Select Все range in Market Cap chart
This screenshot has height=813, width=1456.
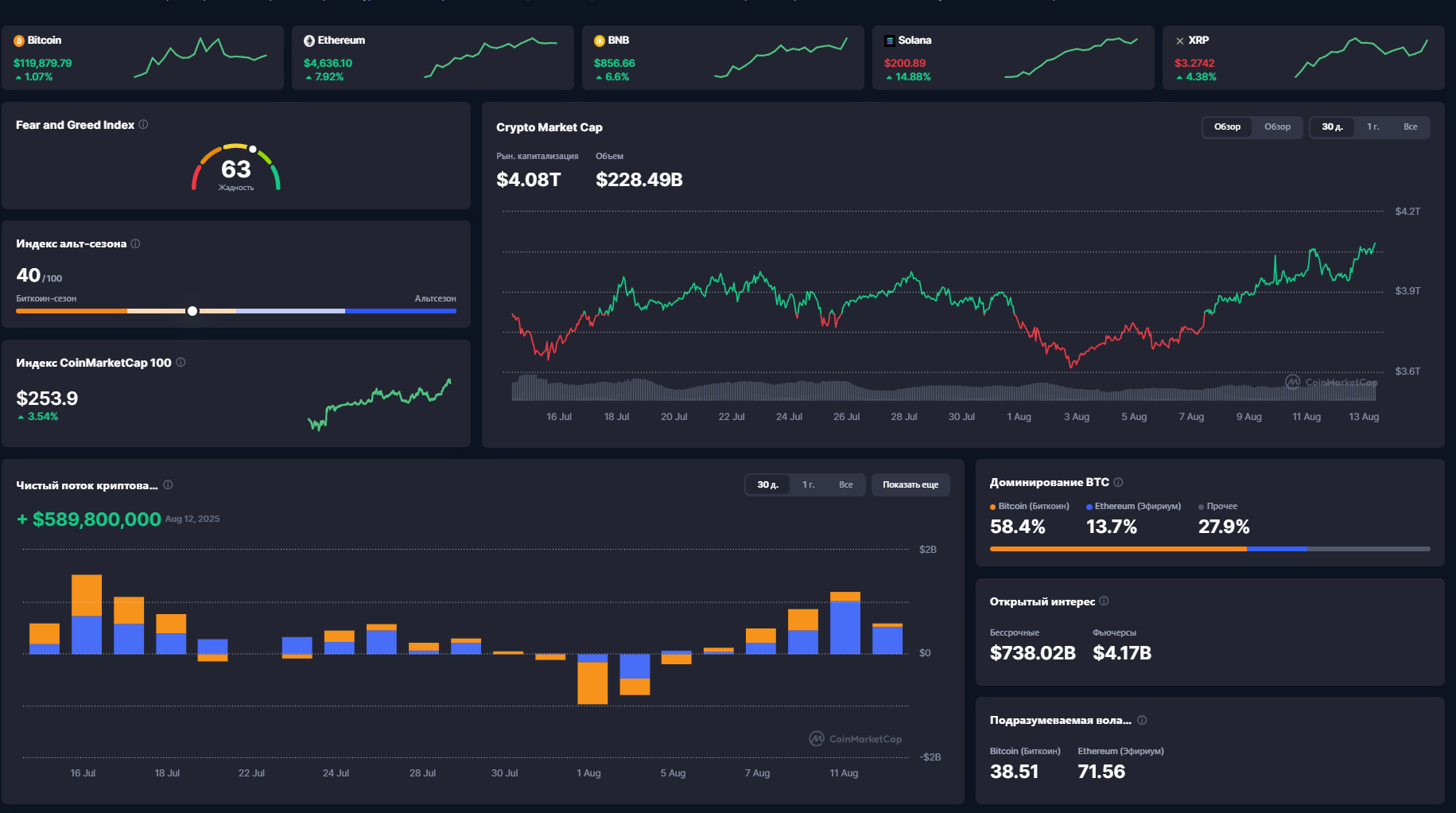(x=1410, y=127)
